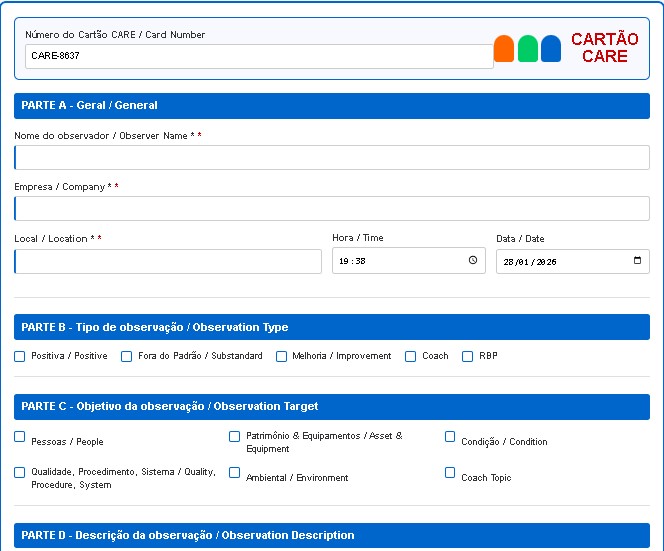
Task: Tick the RBP checkbox
Action: pyautogui.click(x=467, y=356)
